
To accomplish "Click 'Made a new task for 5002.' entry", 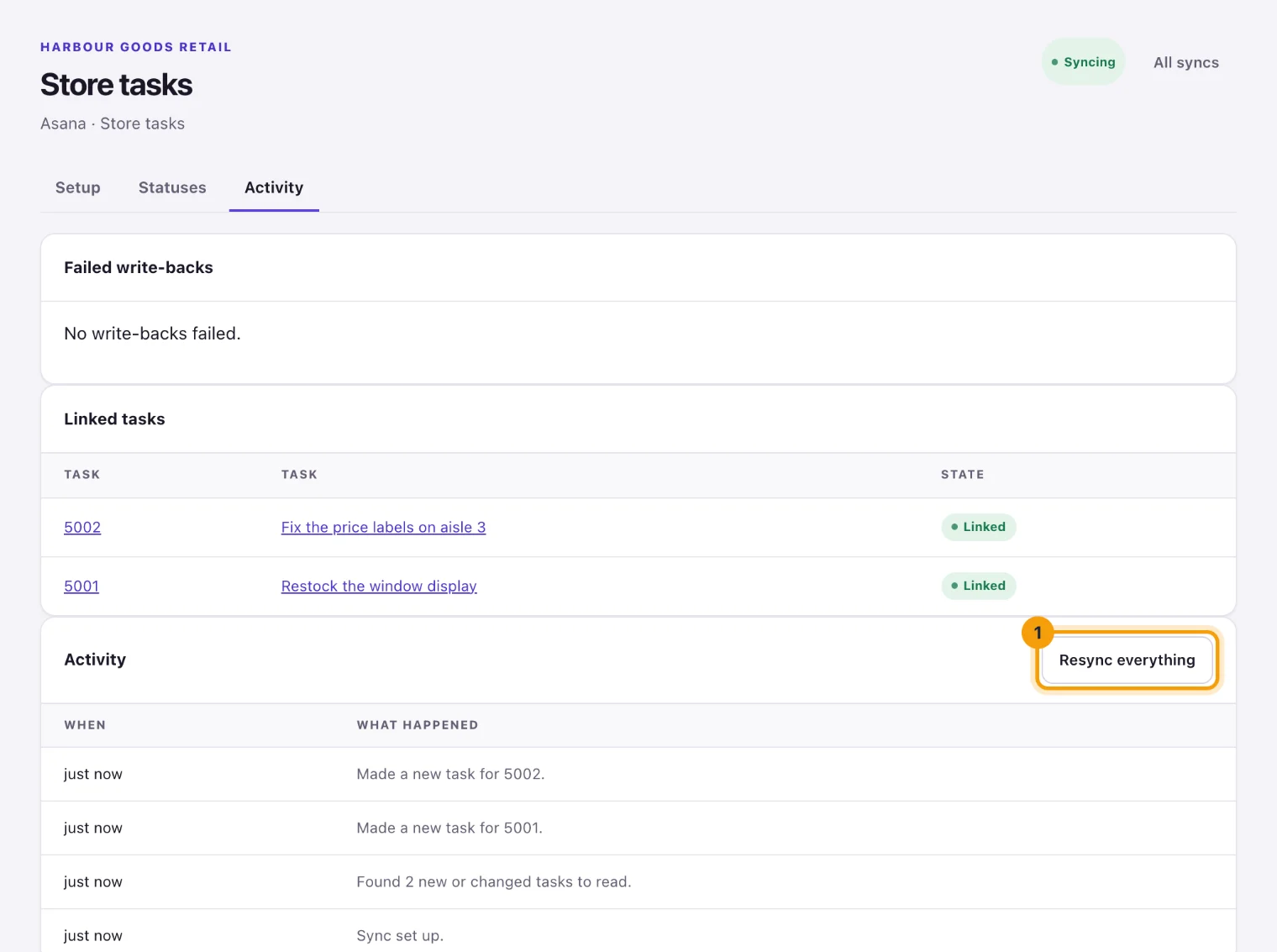I will (450, 774).
